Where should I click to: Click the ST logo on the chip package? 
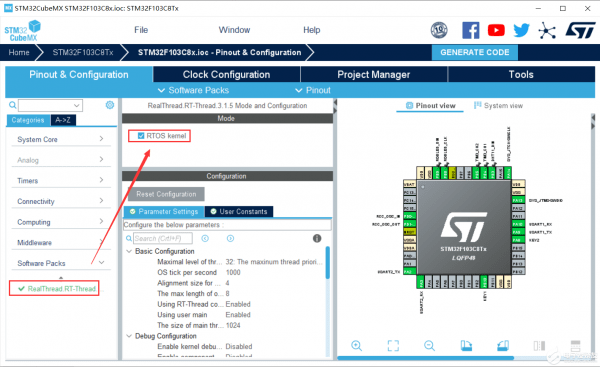(464, 227)
